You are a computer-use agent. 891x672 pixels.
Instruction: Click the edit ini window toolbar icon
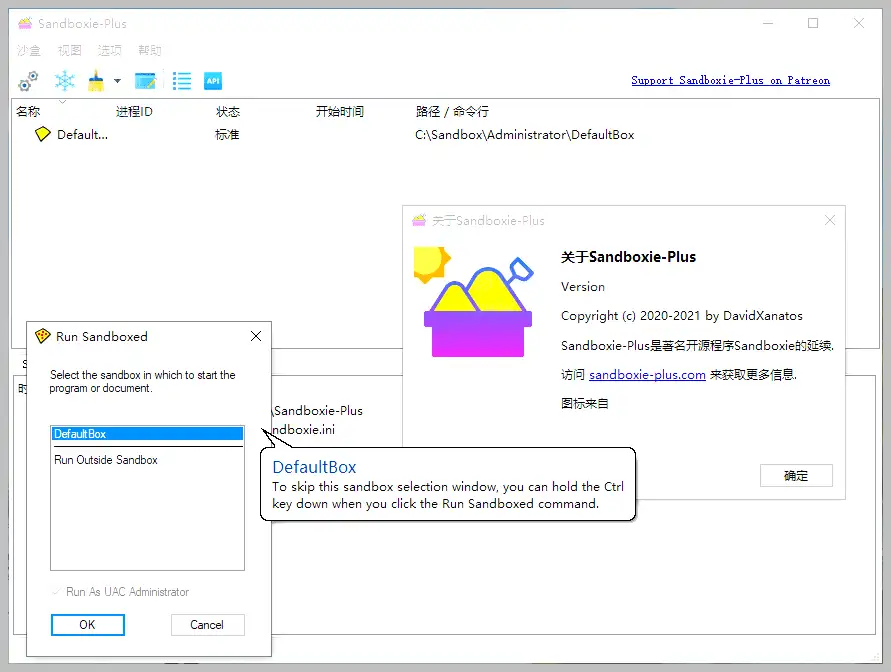146,81
